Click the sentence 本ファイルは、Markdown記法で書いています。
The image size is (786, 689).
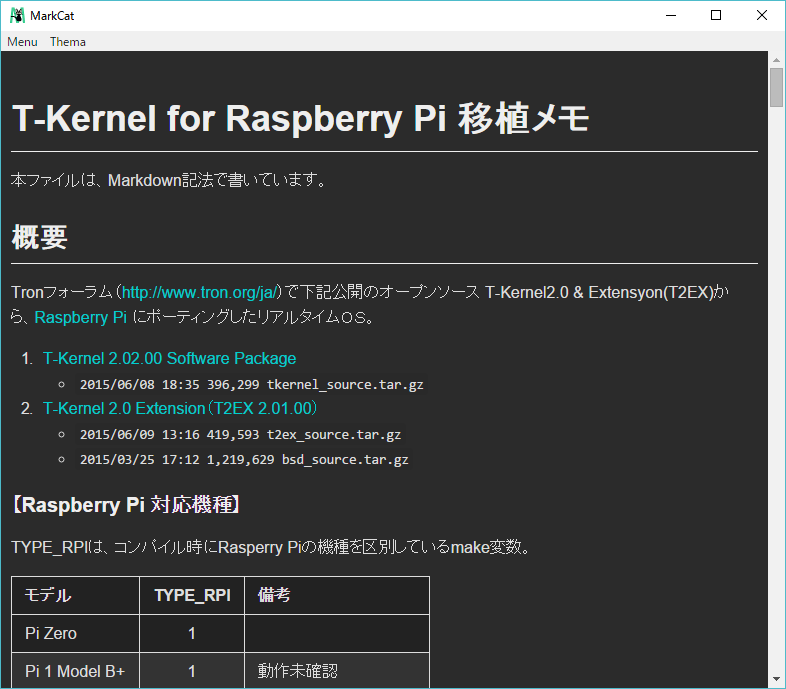point(169,180)
